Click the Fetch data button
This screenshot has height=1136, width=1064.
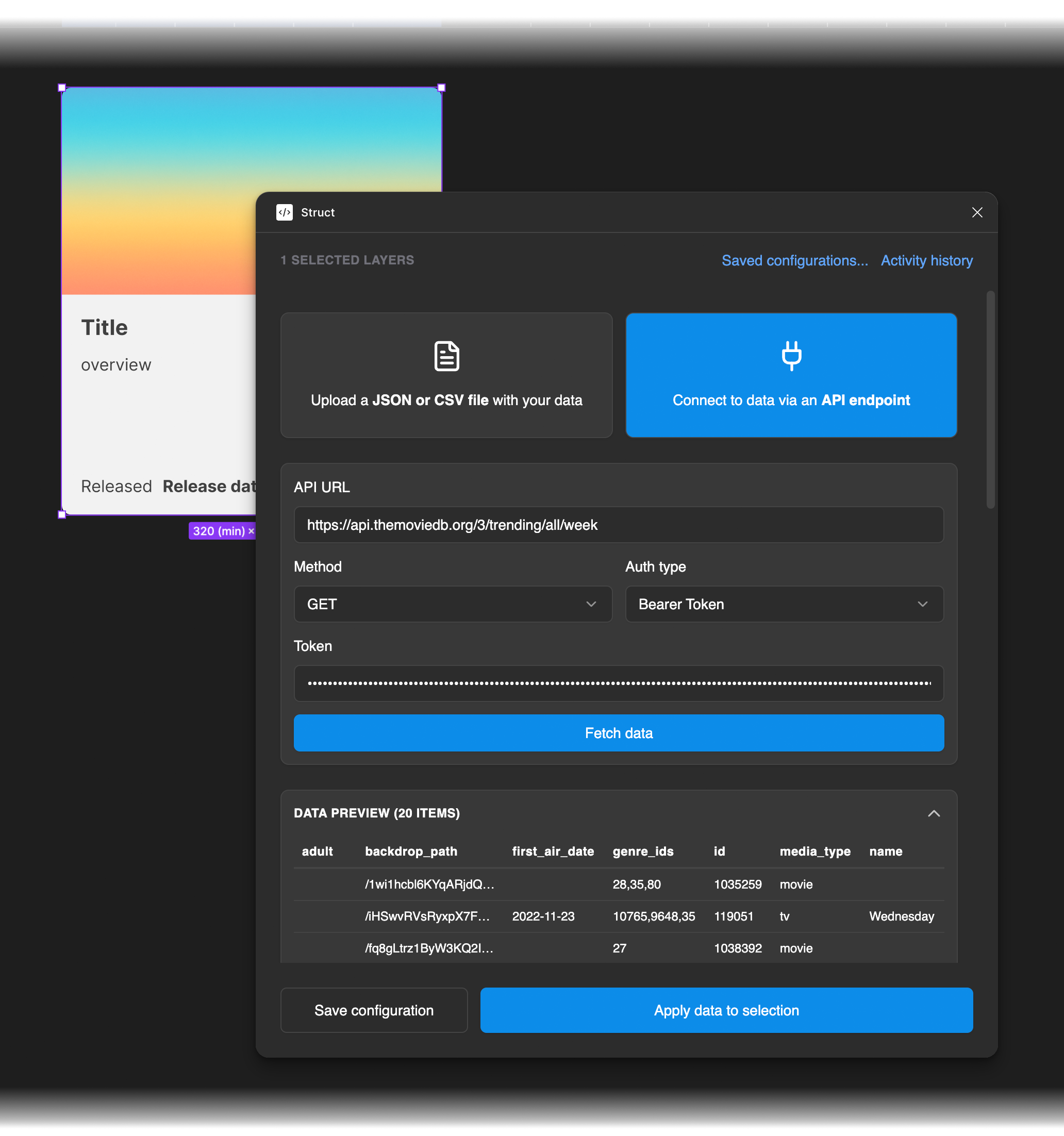618,733
